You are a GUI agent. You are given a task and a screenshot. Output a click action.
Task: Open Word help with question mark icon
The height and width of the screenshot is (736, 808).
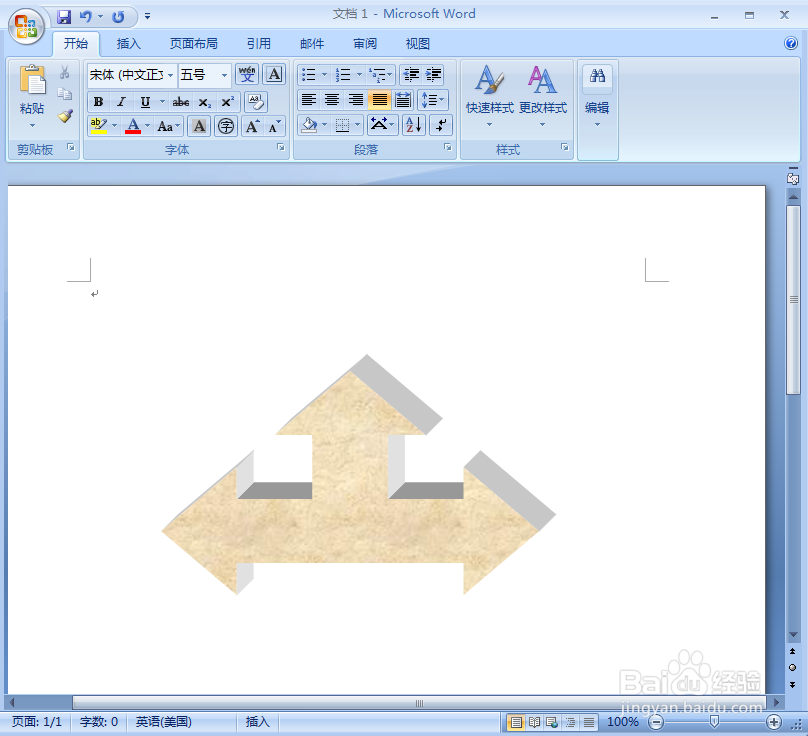790,43
